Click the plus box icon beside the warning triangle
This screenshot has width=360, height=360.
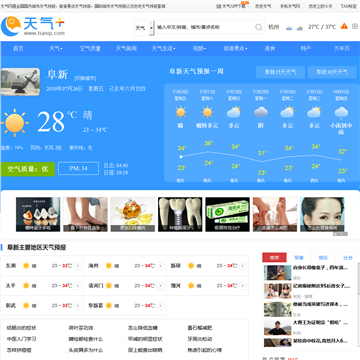[355, 26]
